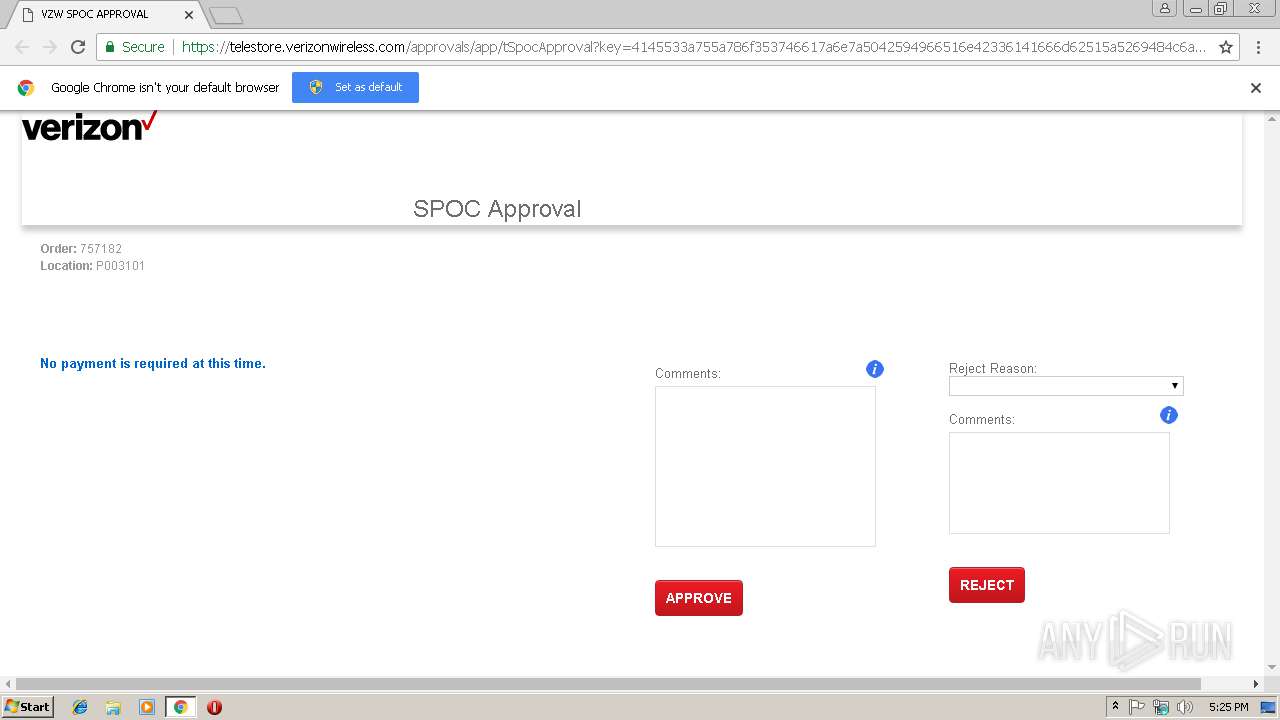Click the network tray icon

[1161, 707]
